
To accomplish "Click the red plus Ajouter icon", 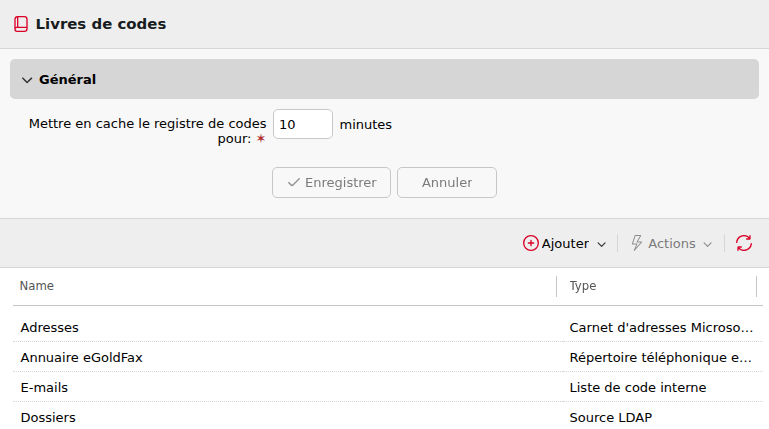I will [530, 243].
